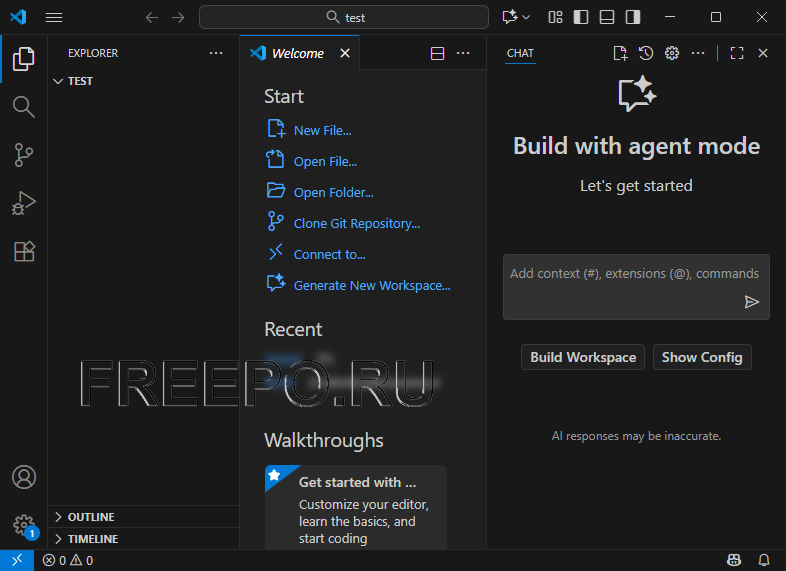Open the Customize Layout button
The image size is (786, 571).
[x=555, y=17]
